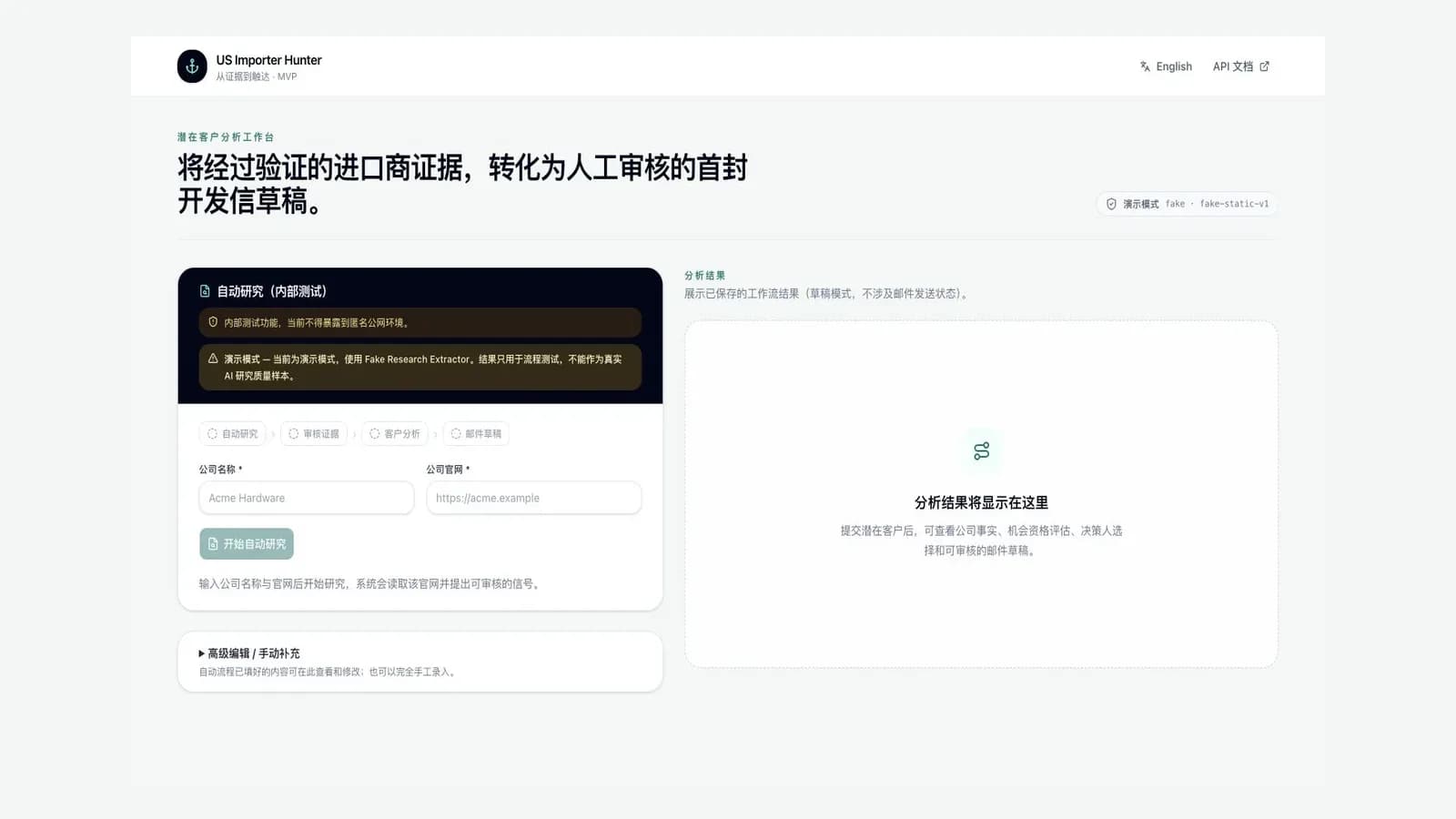Click the shield icon in internal test notice

coord(213,322)
